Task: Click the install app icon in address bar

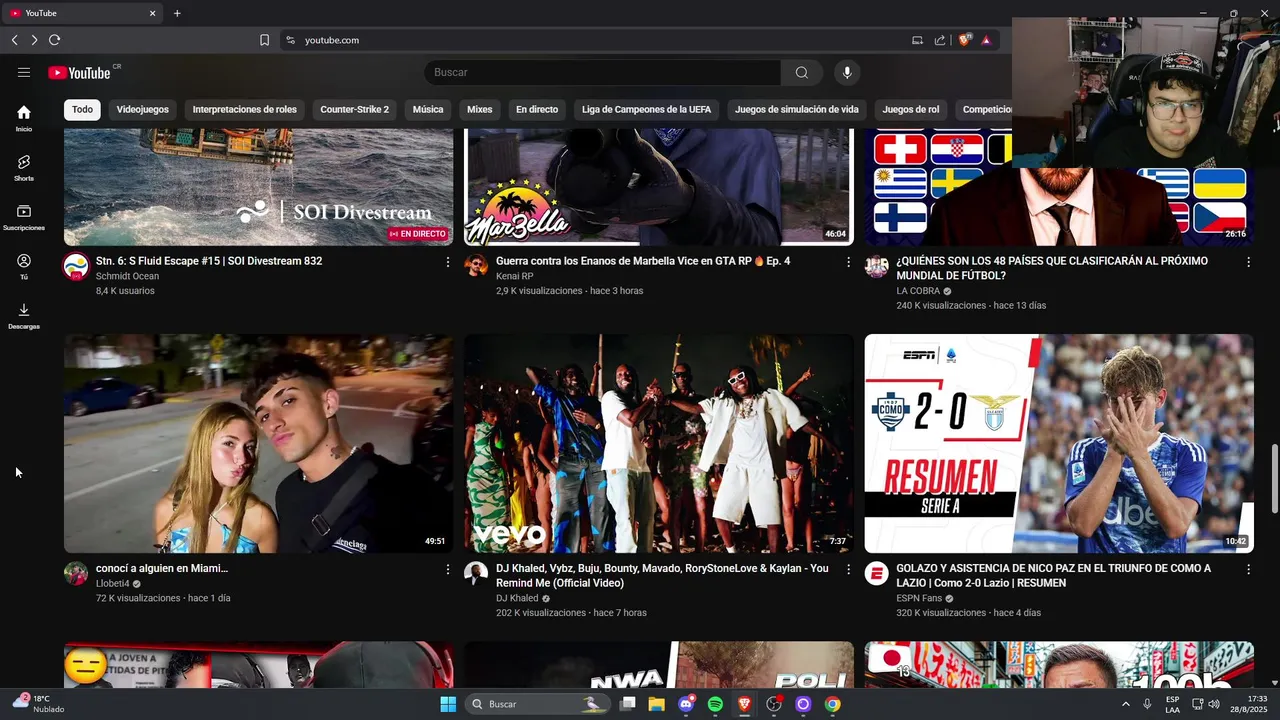Action: click(917, 40)
